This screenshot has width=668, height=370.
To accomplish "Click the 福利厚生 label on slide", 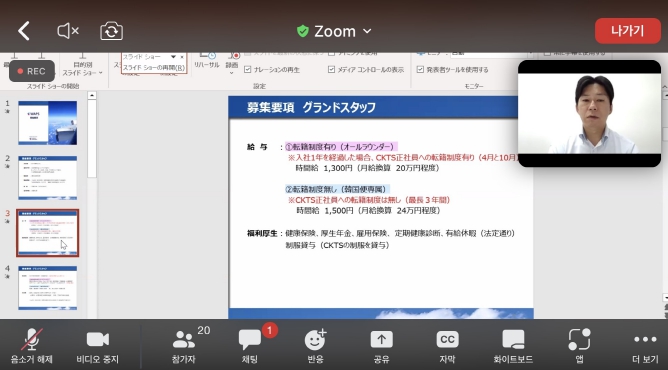I will 262,233.
